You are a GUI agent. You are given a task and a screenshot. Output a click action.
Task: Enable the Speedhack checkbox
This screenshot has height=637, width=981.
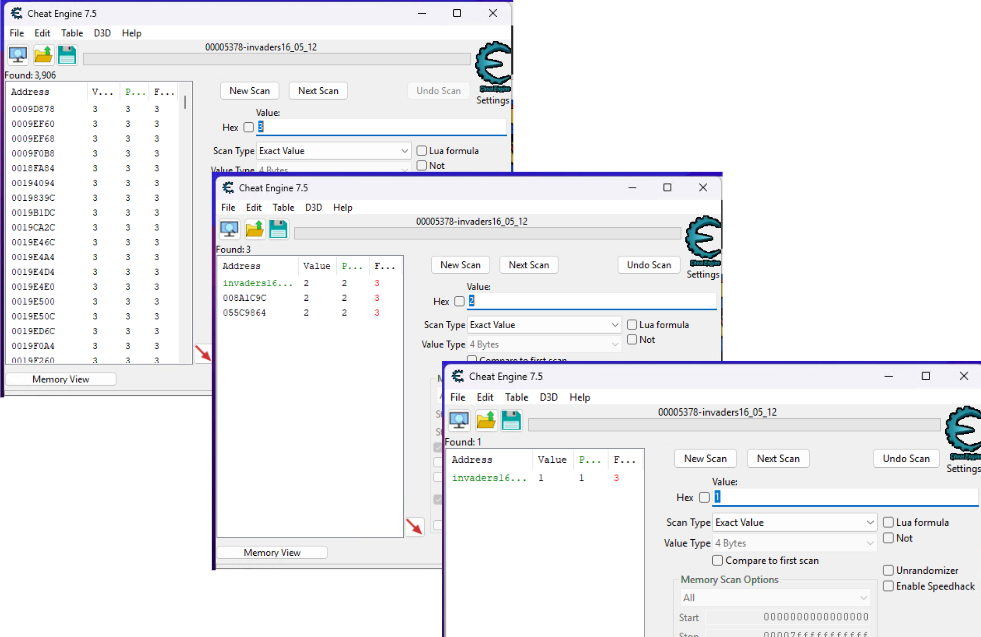tap(889, 586)
